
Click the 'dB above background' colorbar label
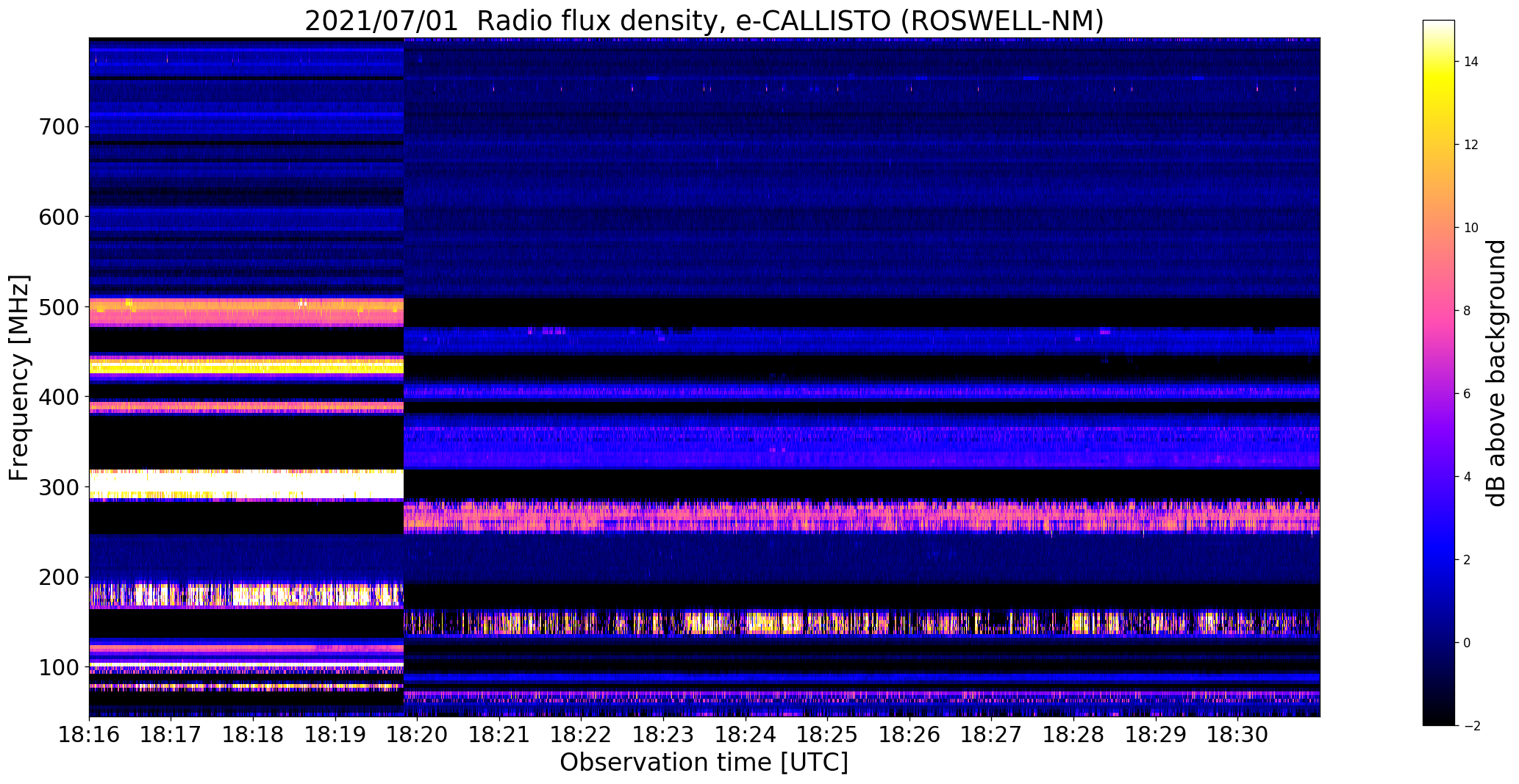pyautogui.click(x=1497, y=373)
